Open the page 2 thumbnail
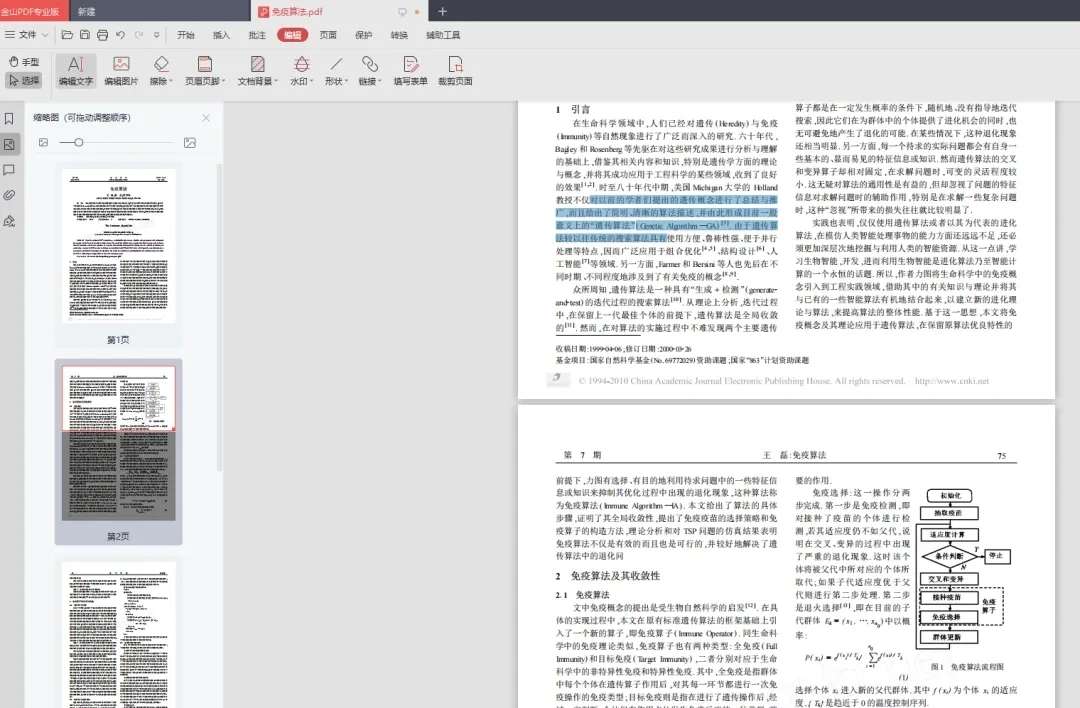1080x708 pixels. coord(118,443)
